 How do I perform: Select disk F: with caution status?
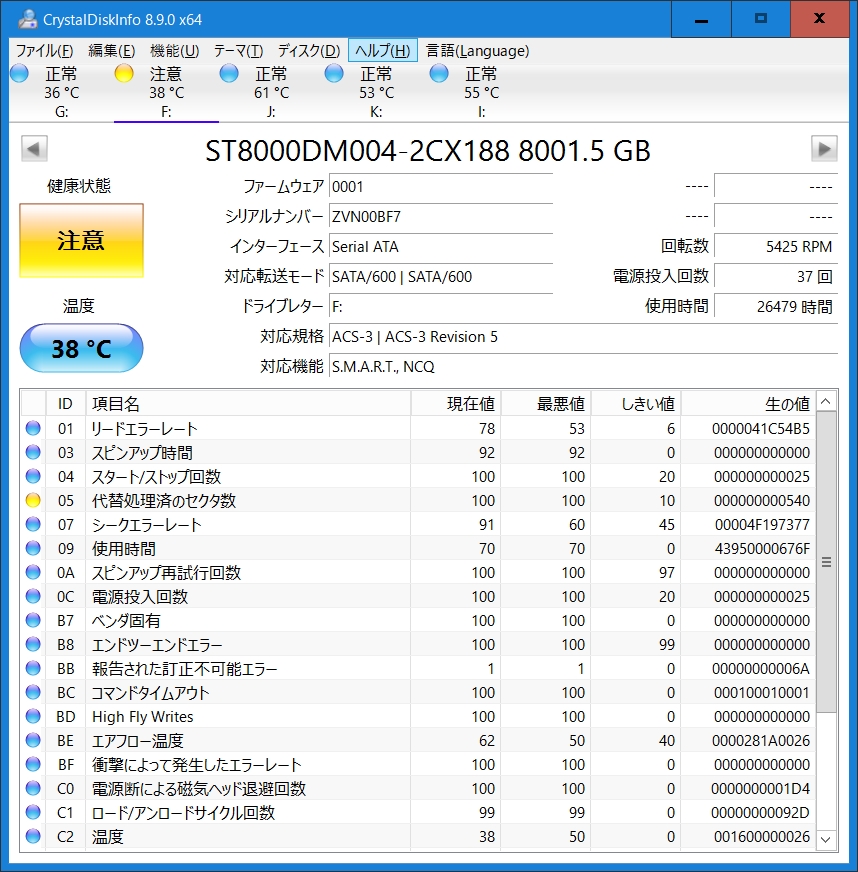(166, 92)
